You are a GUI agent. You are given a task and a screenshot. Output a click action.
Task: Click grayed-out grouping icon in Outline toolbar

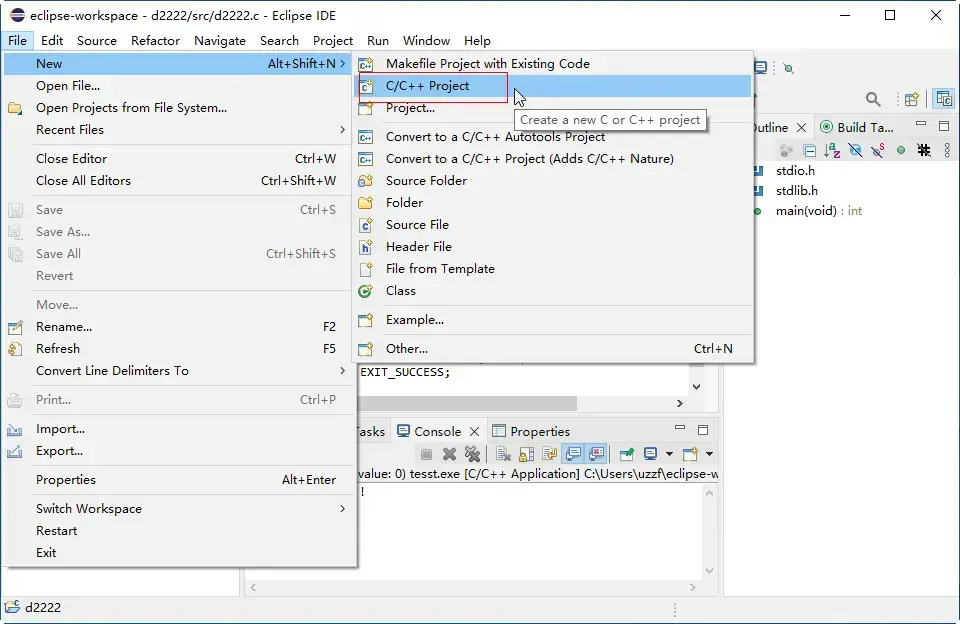point(786,150)
